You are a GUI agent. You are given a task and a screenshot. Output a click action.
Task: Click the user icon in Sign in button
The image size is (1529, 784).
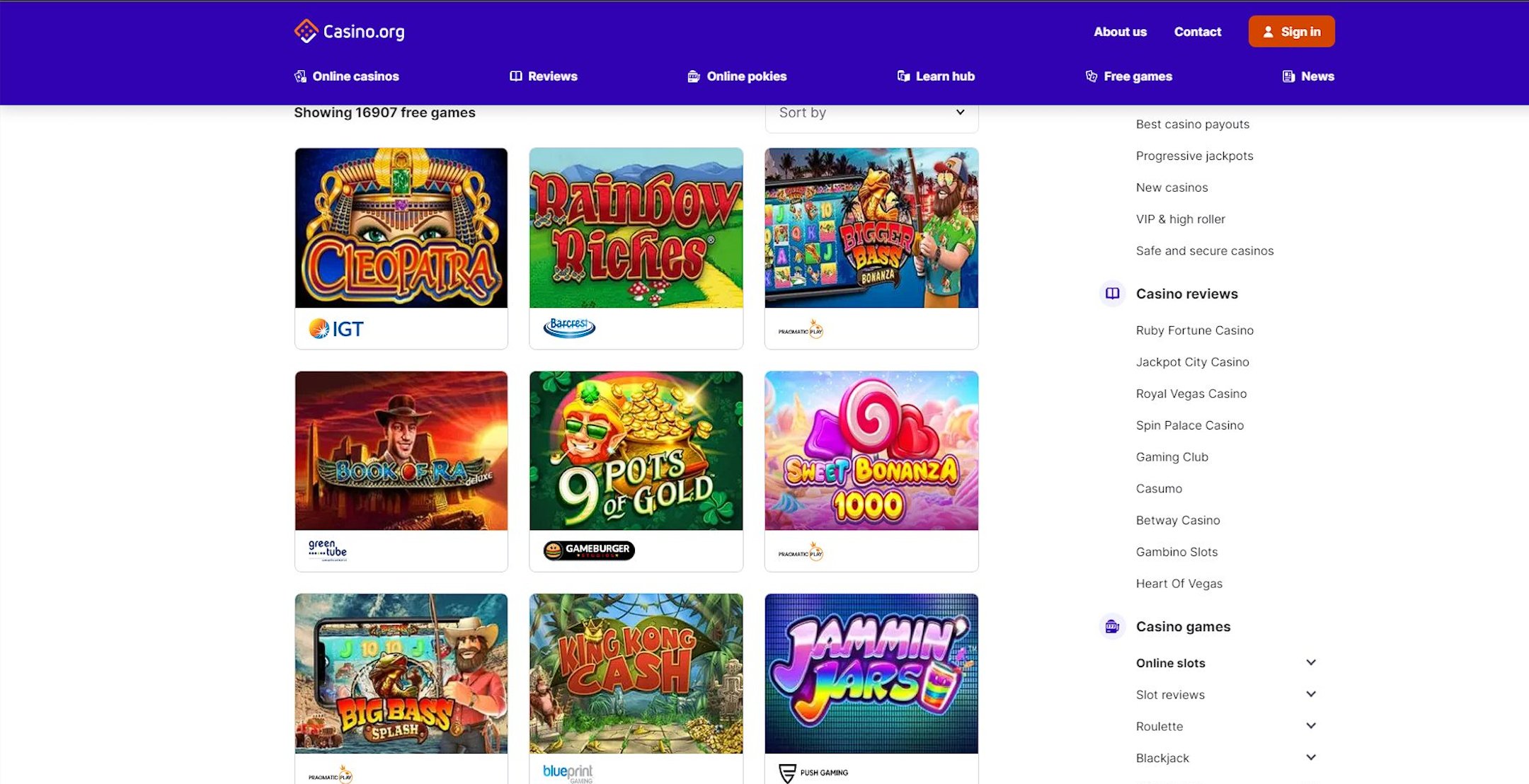click(1268, 32)
